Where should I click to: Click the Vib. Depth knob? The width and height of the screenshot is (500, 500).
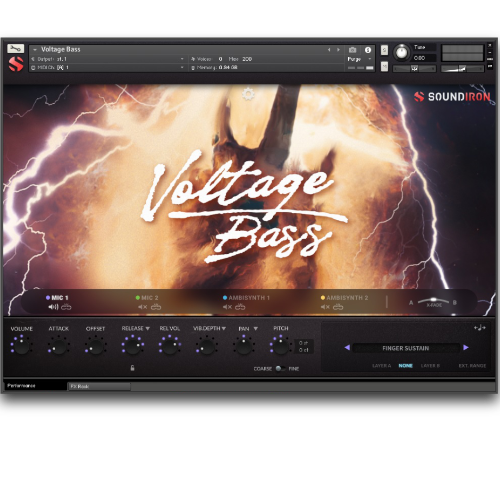click(x=207, y=346)
